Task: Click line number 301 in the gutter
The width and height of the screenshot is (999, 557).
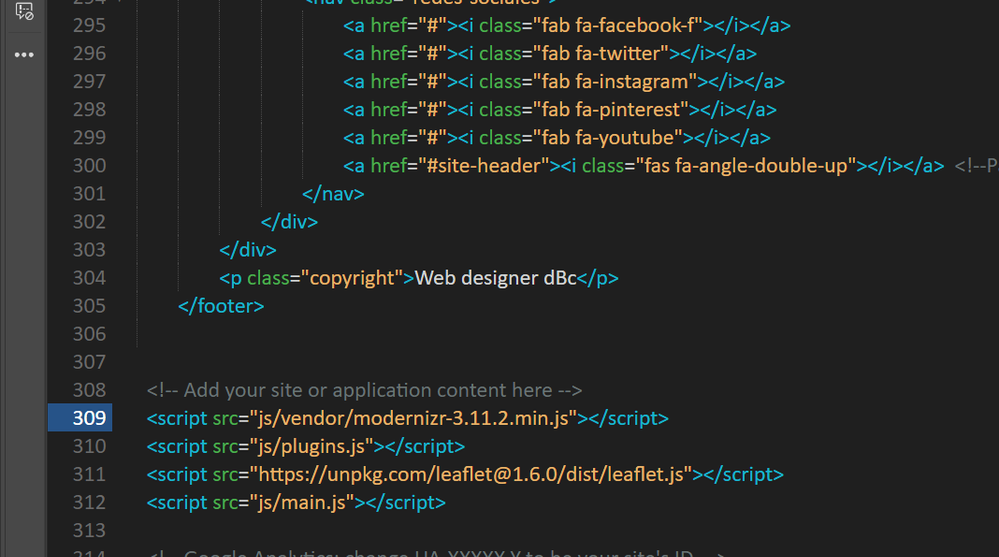Action: click(x=89, y=194)
